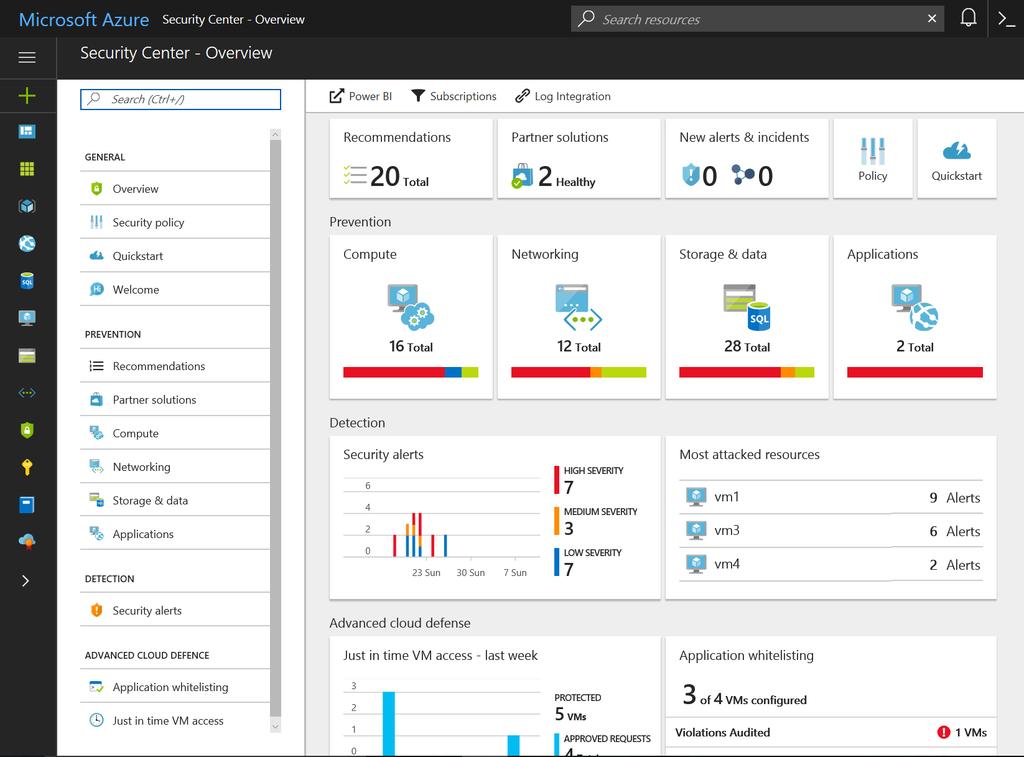This screenshot has height=757, width=1024.
Task: Open Application whitelisting in the side menu
Action: coord(175,686)
